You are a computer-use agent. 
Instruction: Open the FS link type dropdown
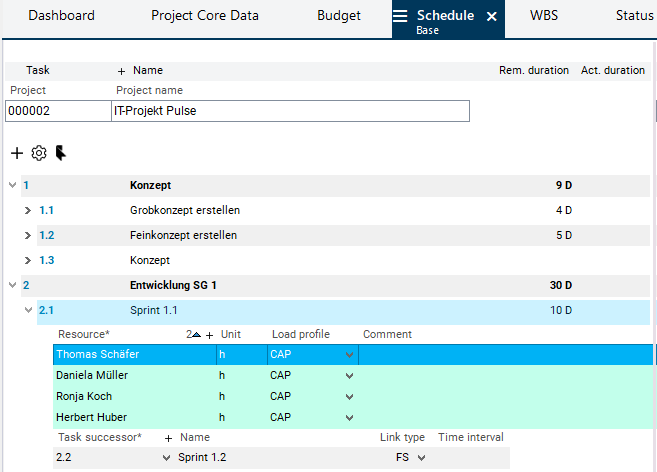pyautogui.click(x=421, y=458)
